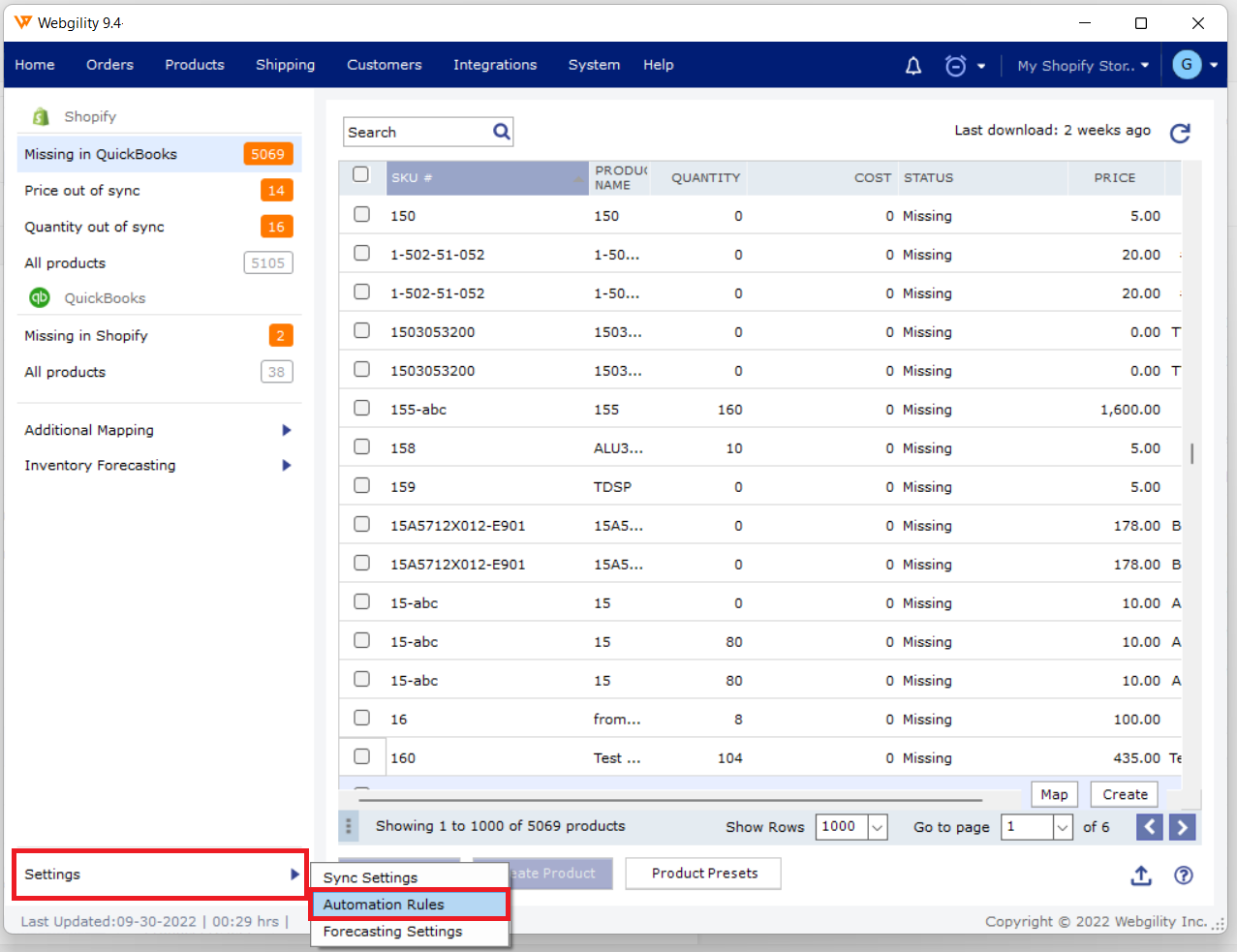Screen dimensions: 1237x952
Task: Click the Create button
Action: [1125, 794]
